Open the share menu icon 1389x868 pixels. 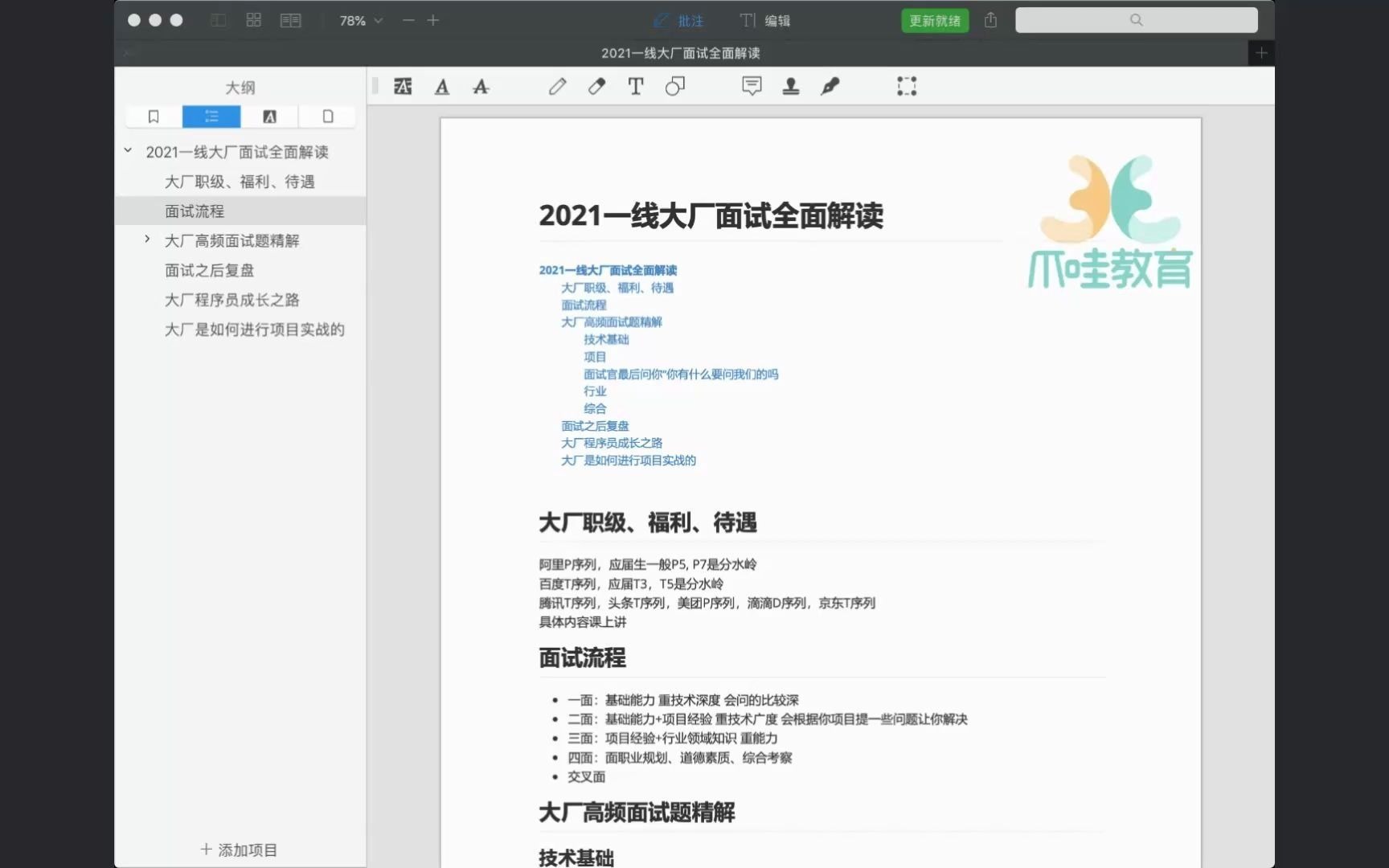pos(990,20)
